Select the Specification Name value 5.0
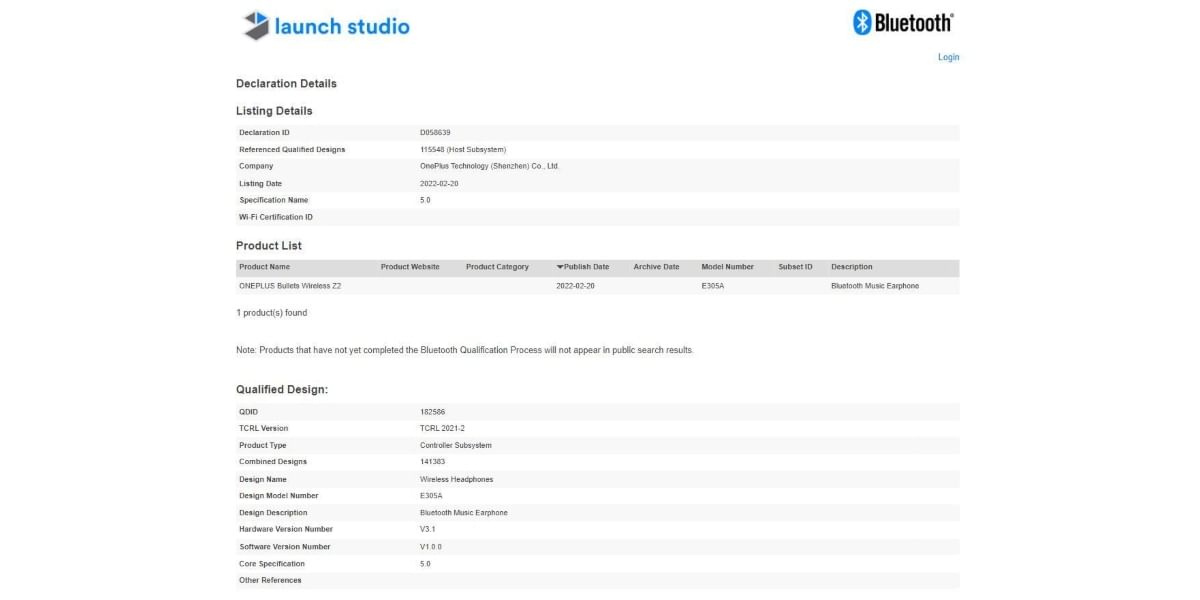 [x=425, y=200]
